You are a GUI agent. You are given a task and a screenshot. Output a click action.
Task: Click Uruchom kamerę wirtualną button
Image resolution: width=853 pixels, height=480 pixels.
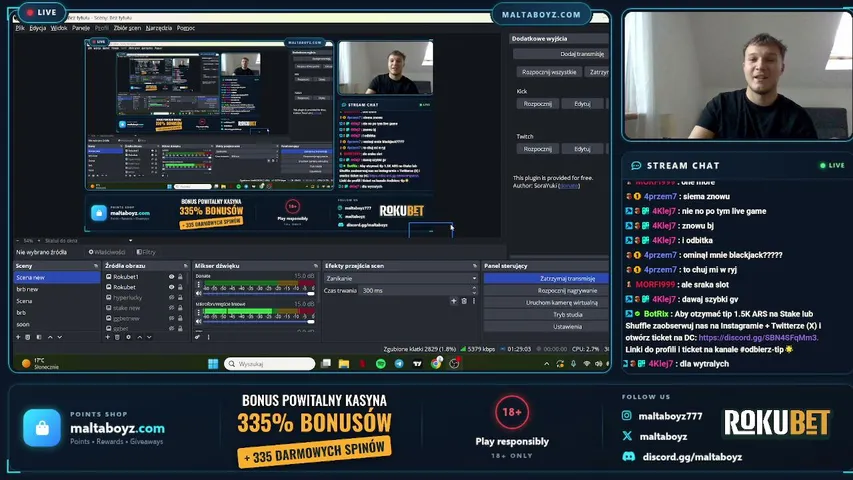[546, 303]
